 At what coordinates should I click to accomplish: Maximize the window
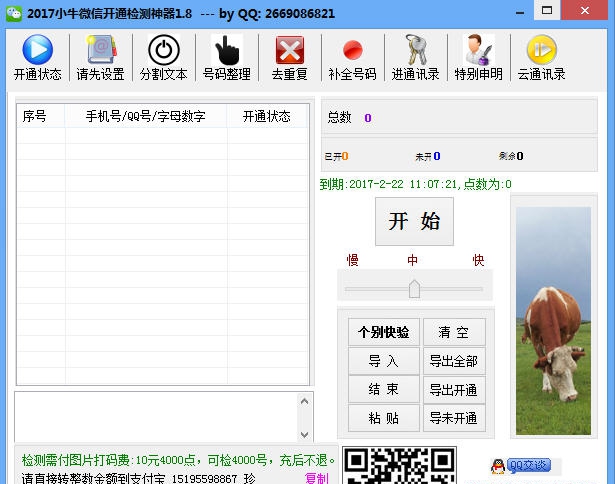(x=547, y=10)
